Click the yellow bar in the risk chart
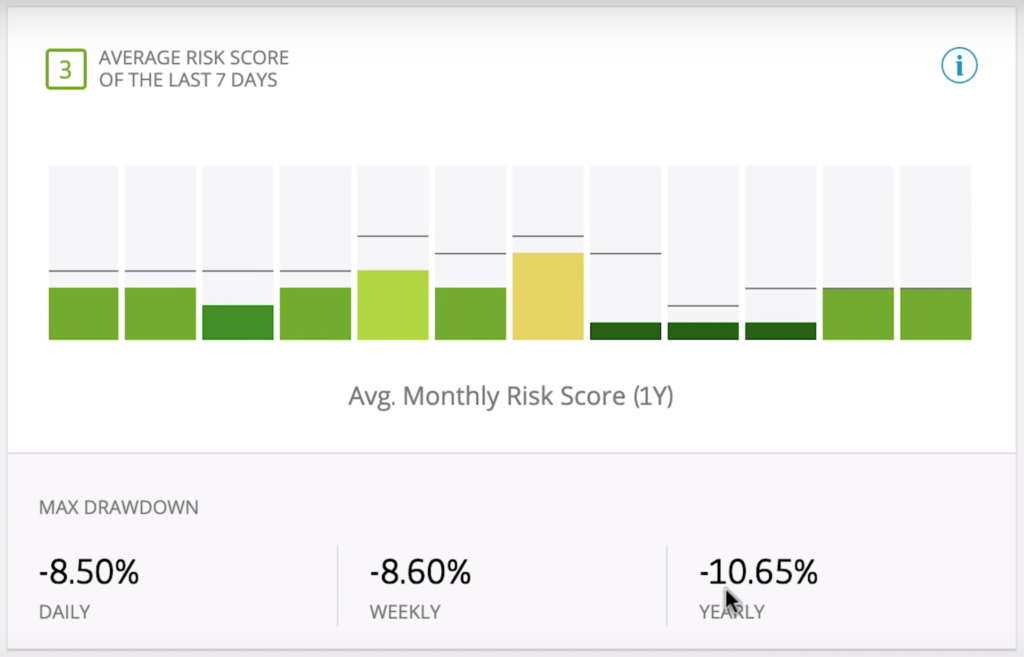1024x657 pixels. click(x=547, y=295)
